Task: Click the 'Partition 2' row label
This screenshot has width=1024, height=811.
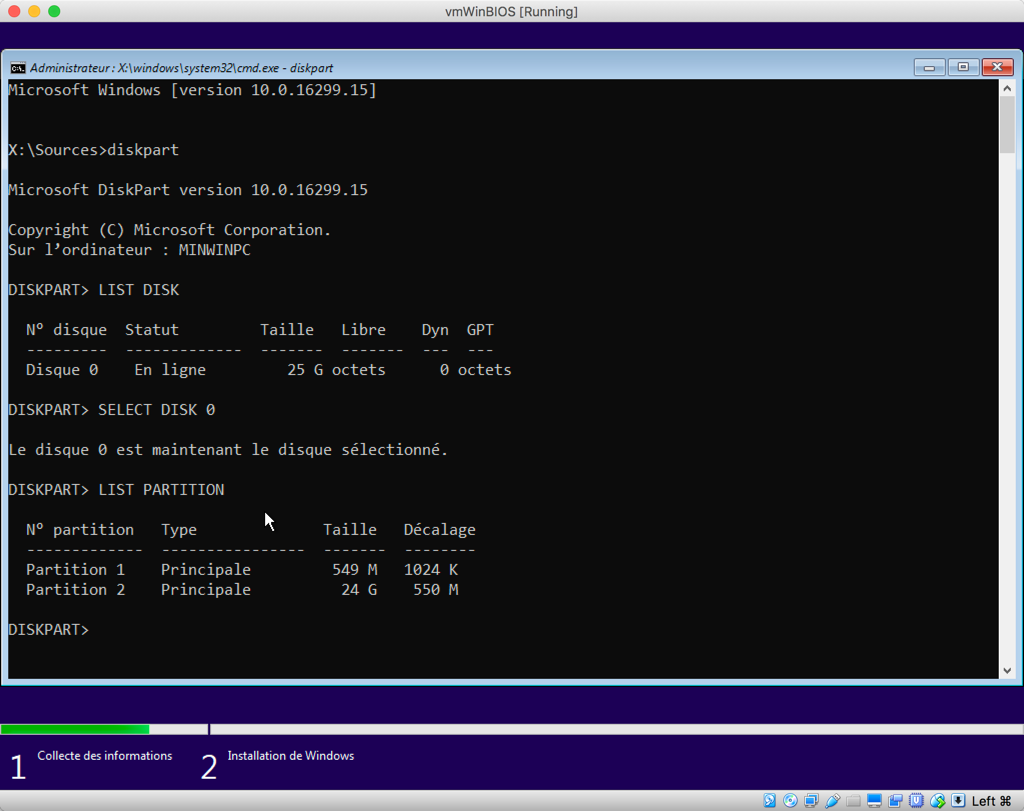Action: tap(75, 590)
